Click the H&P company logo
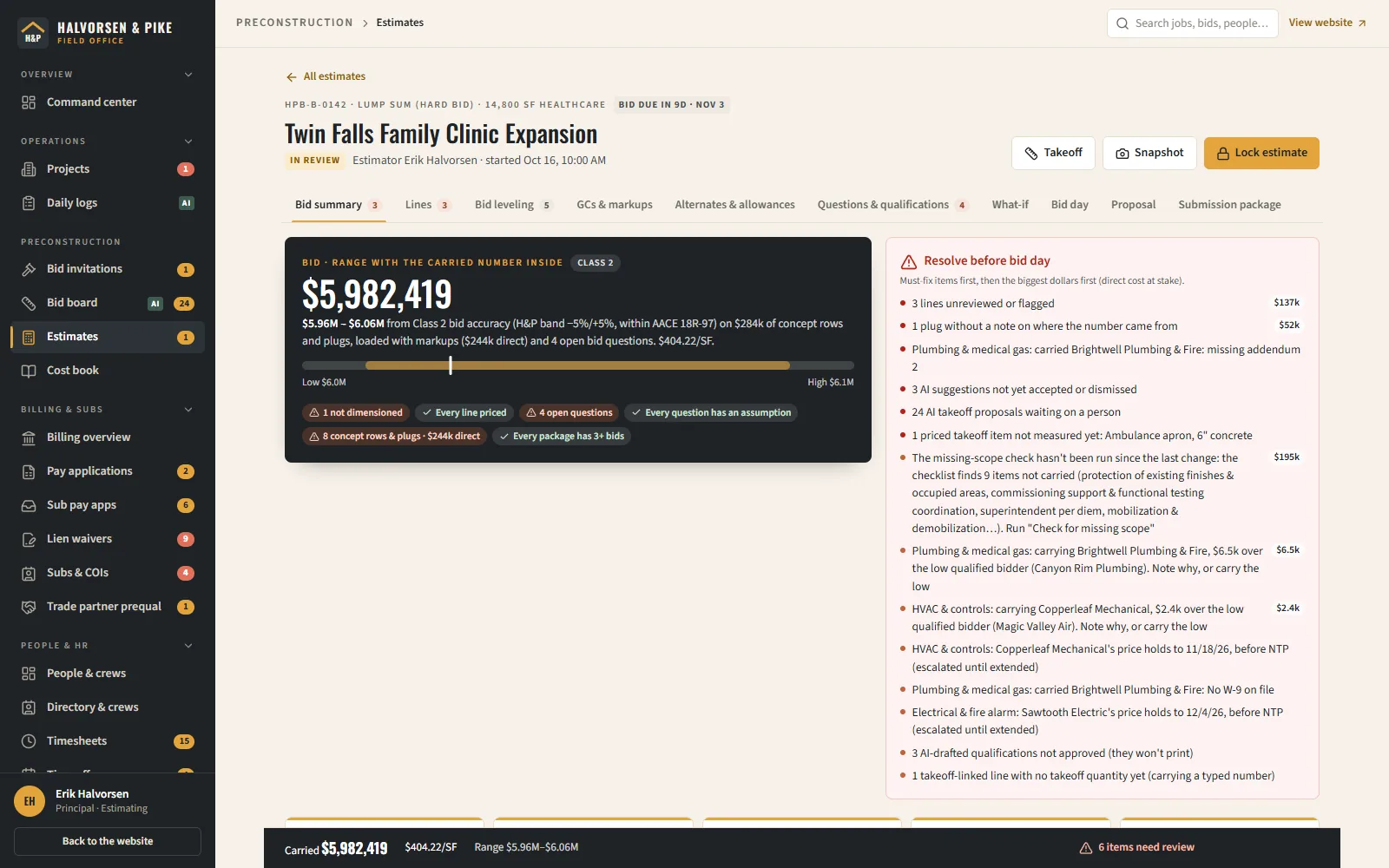 click(x=33, y=33)
